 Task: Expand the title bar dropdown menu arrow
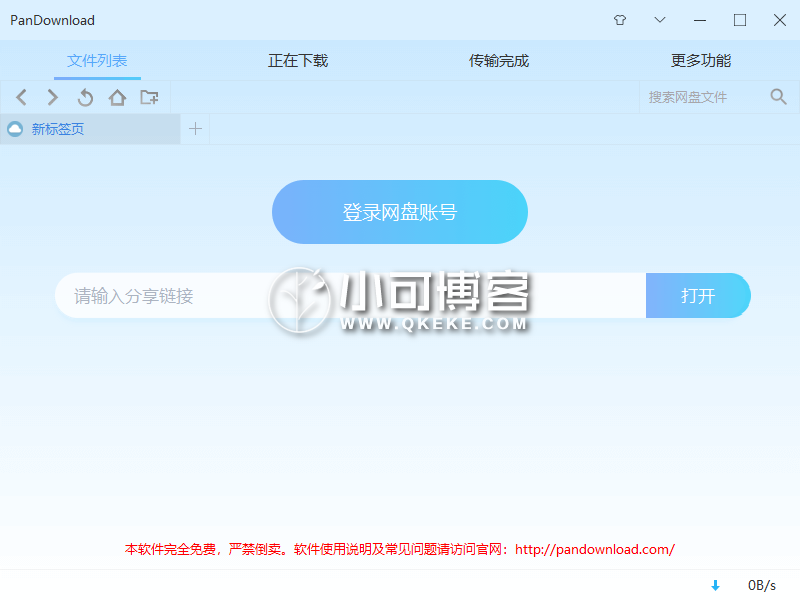660,20
